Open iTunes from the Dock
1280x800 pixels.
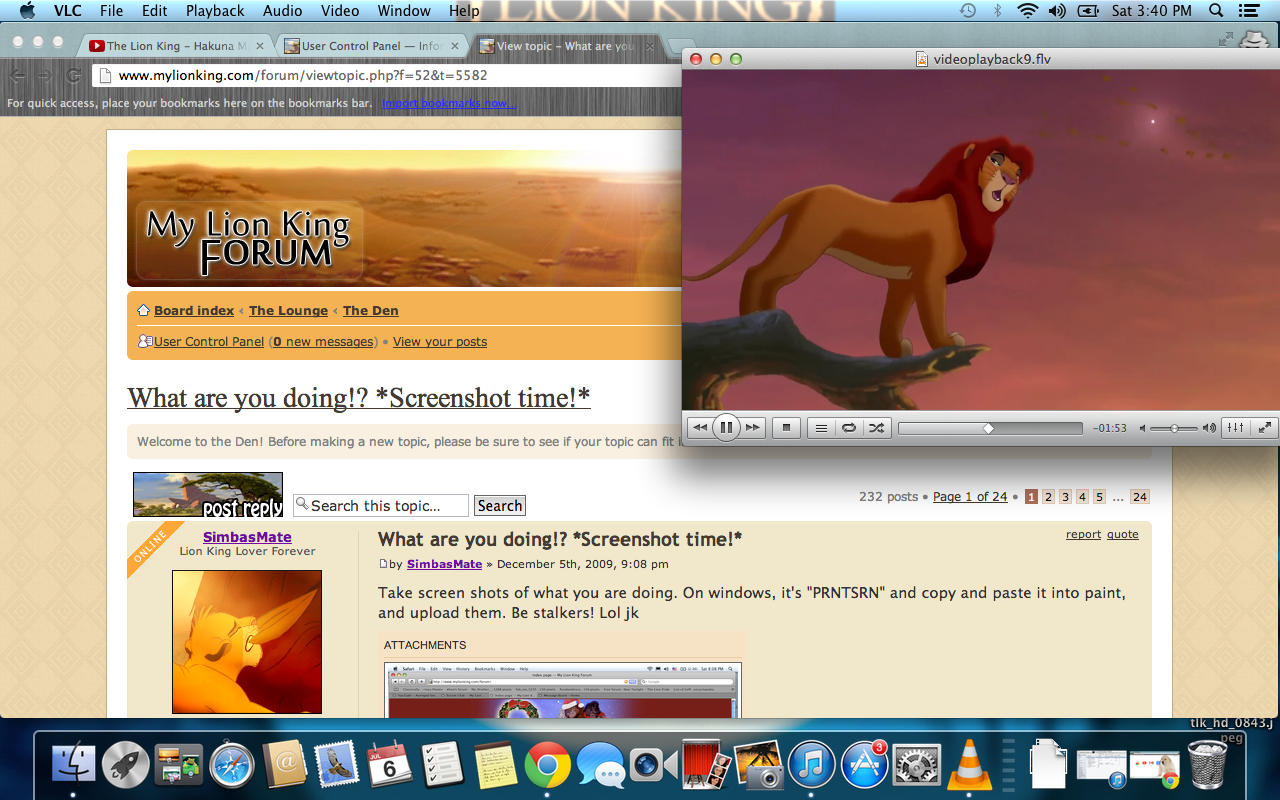811,766
